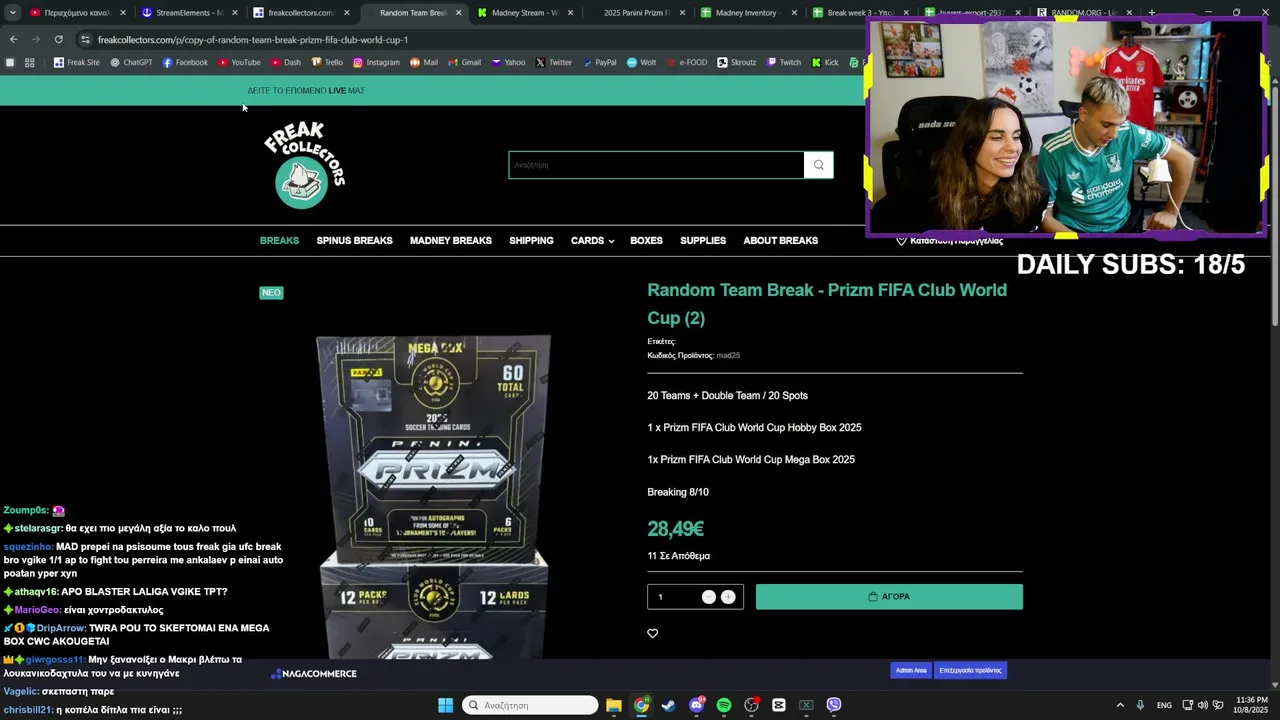This screenshot has height=720, width=1280.
Task: Open the NAGACOMMERCE footer link
Action: (x=314, y=674)
